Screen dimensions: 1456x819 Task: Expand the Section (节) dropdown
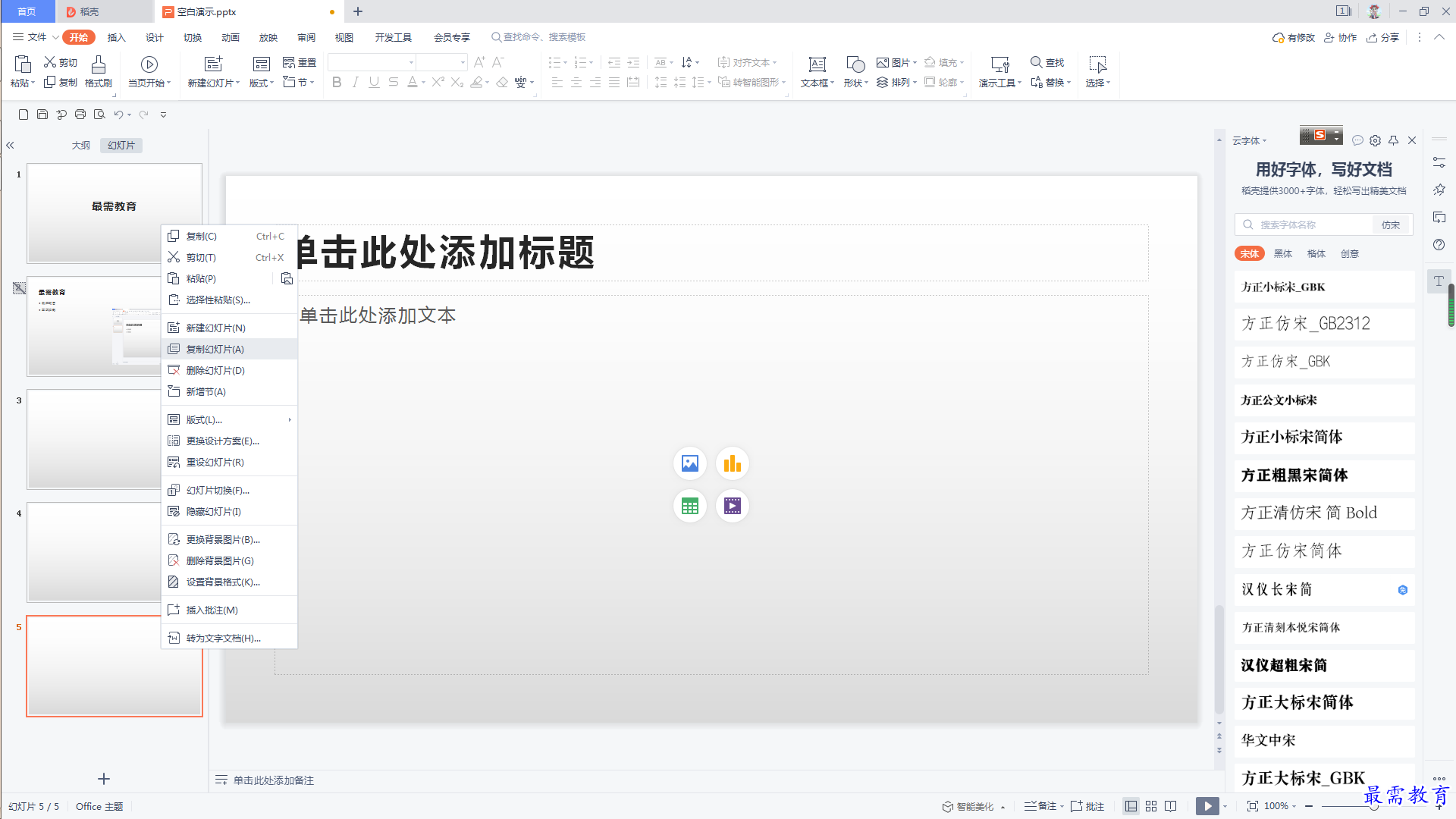pos(299,82)
